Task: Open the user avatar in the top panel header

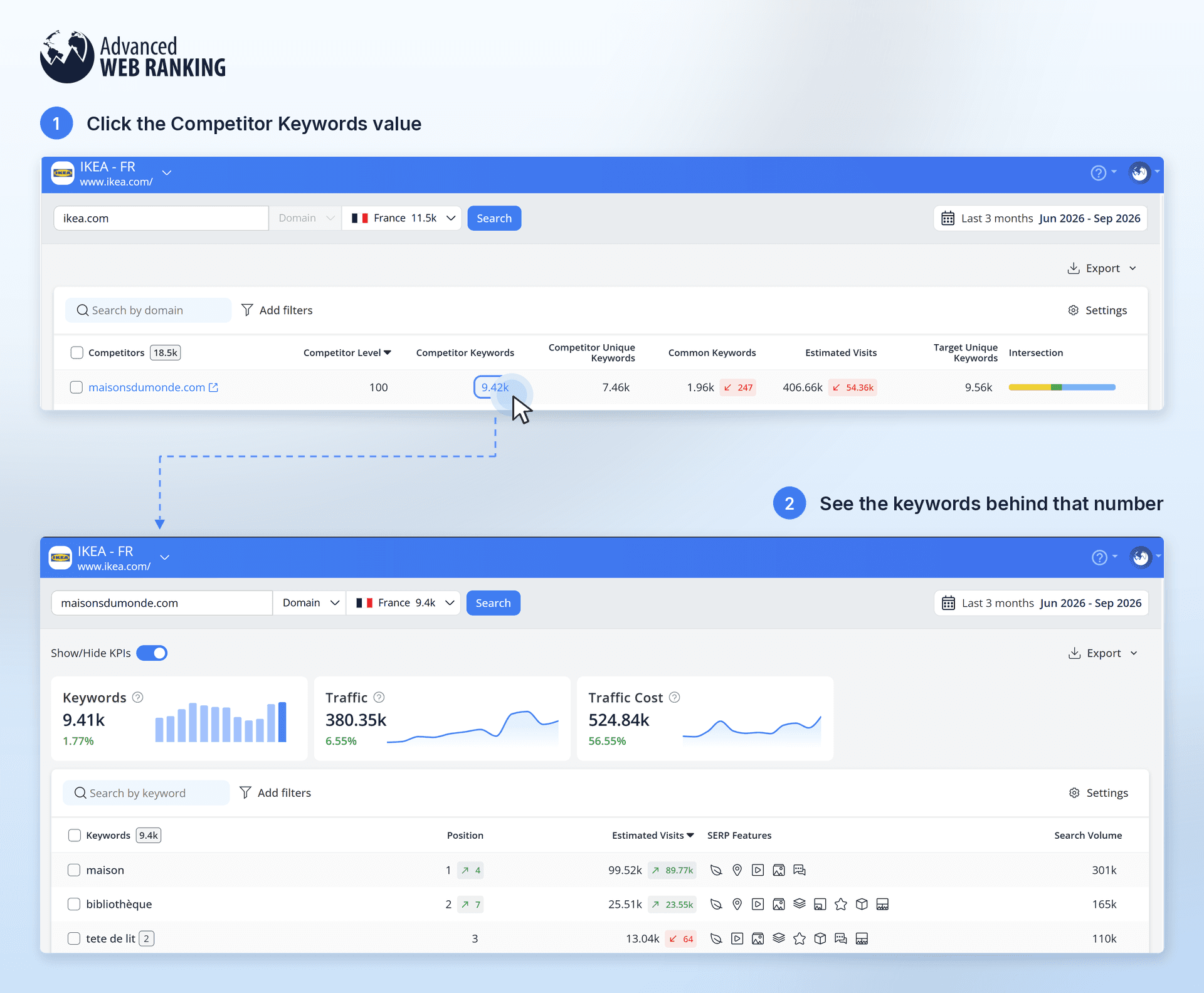Action: (1139, 172)
